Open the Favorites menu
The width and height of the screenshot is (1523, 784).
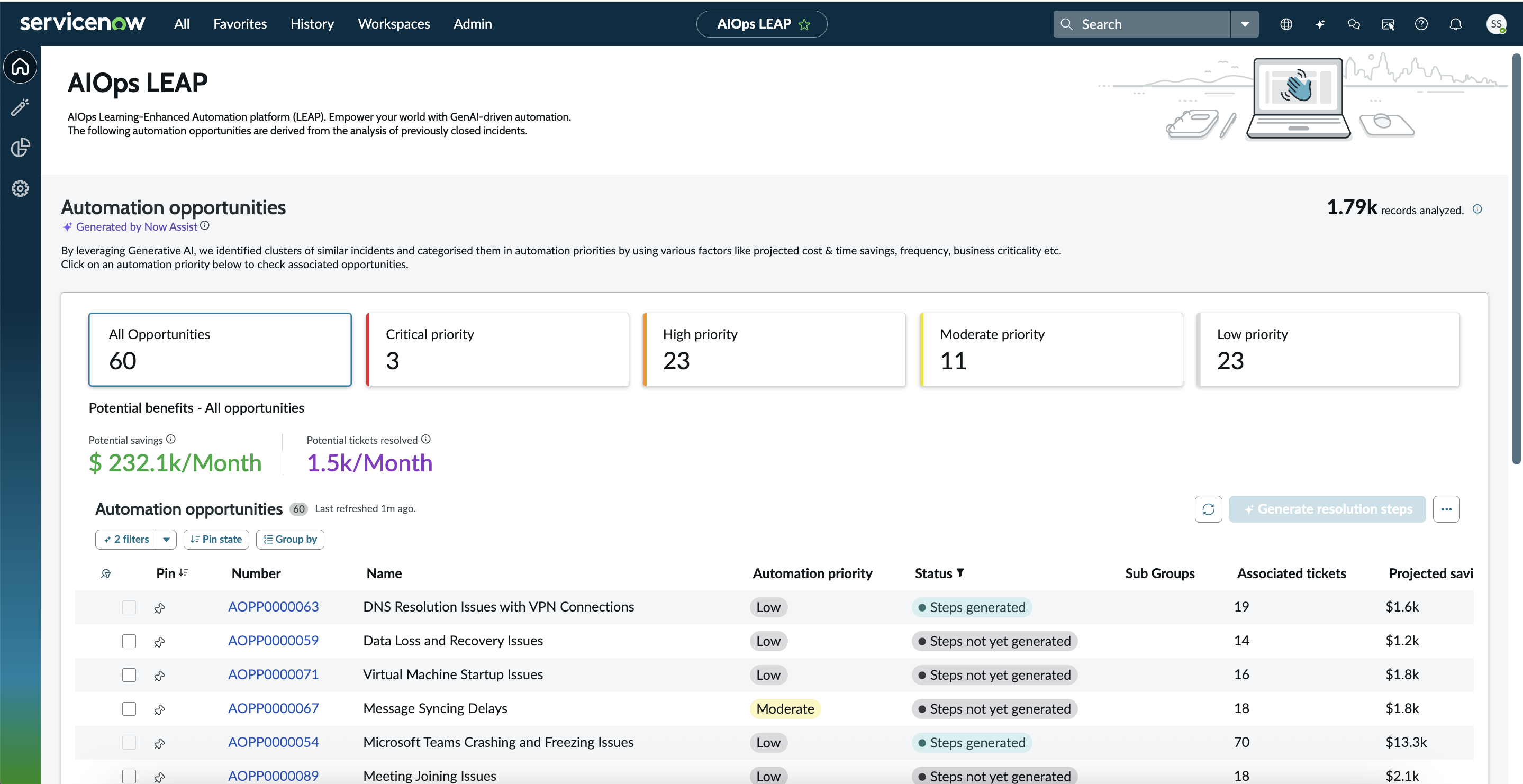(x=240, y=24)
